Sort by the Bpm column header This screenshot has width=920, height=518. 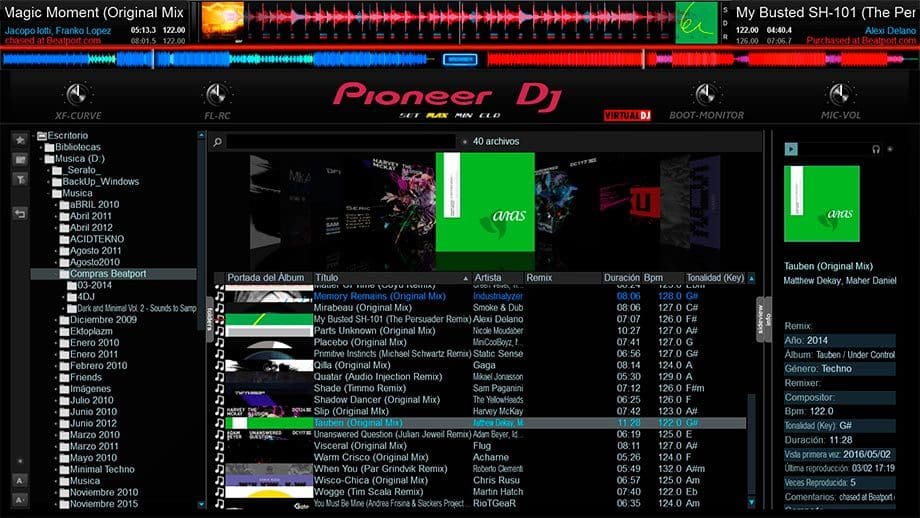662,277
